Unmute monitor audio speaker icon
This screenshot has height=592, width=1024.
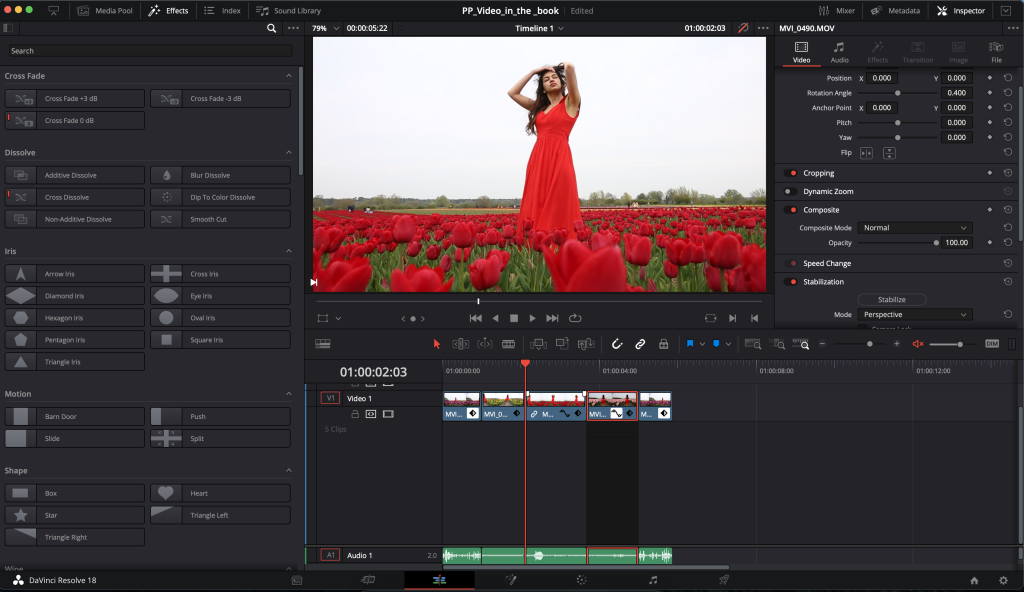tap(918, 344)
